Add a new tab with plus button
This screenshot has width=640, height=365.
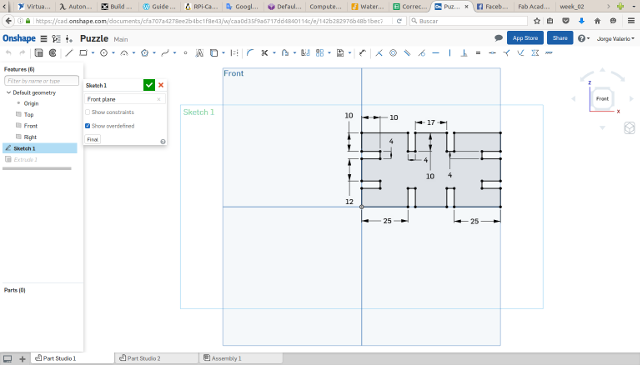click(22, 359)
